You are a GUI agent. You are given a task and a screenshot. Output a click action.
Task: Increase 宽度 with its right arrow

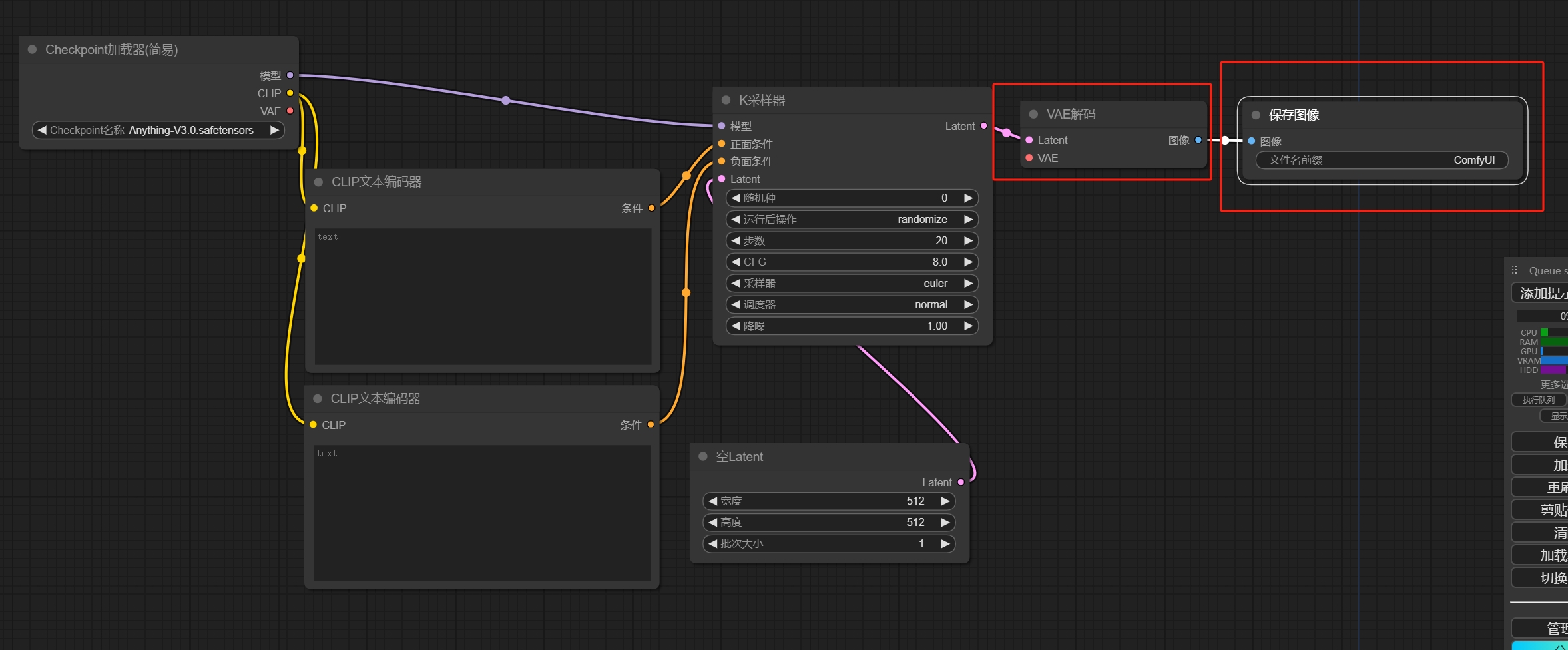pyautogui.click(x=945, y=501)
